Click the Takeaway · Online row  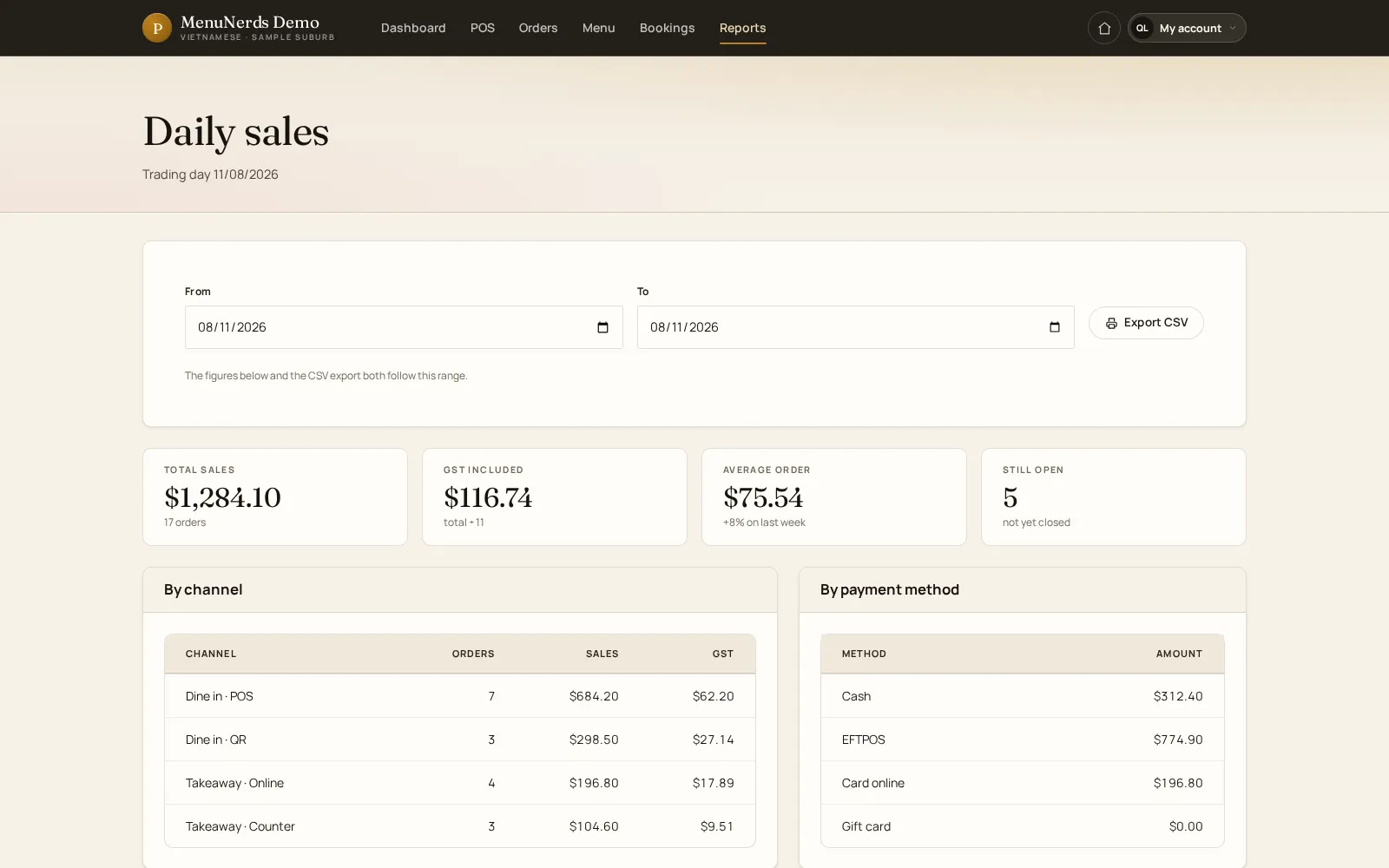click(460, 783)
